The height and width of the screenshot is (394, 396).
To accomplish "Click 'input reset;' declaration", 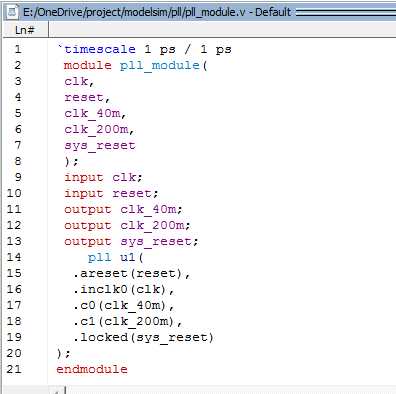I will pos(111,193).
